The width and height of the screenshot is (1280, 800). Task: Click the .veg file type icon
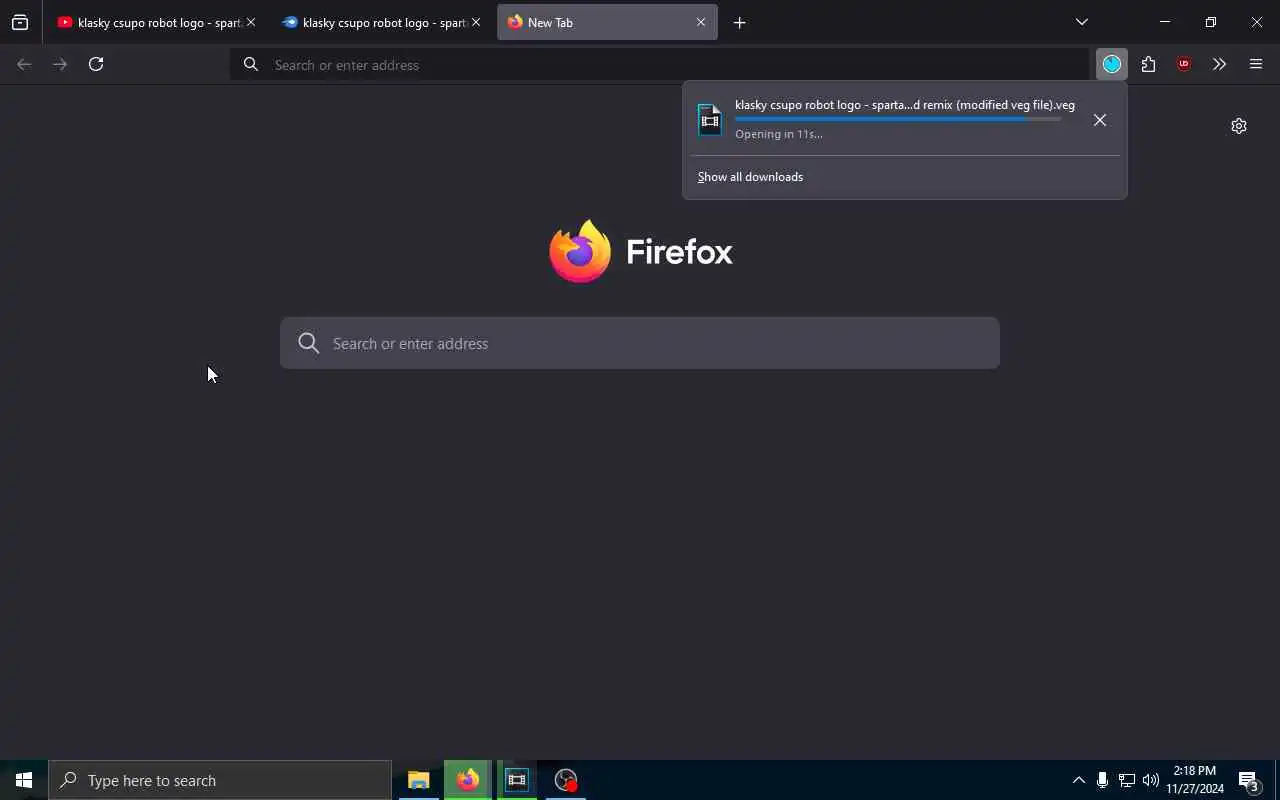point(710,119)
